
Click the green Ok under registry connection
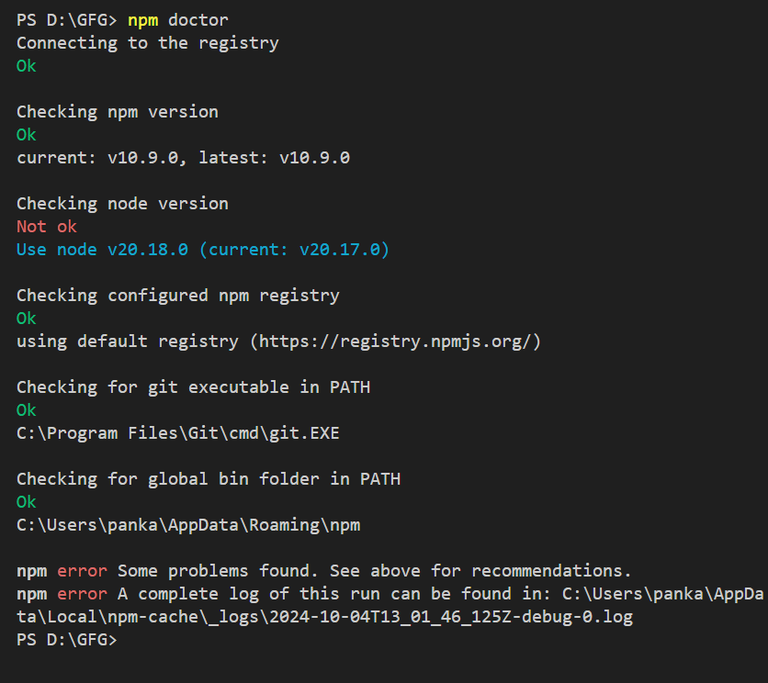(x=26, y=66)
